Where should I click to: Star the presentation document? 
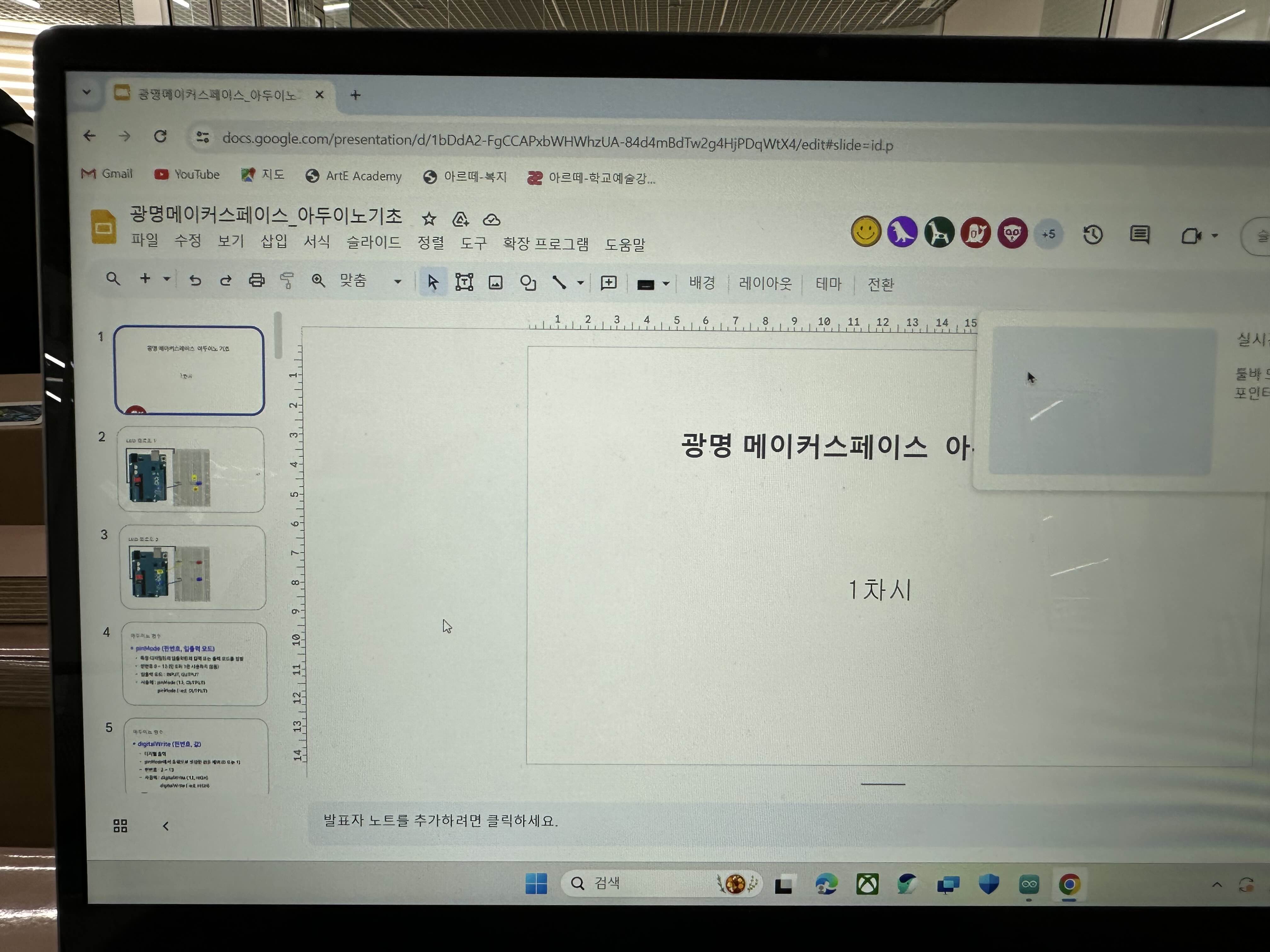[x=429, y=218]
